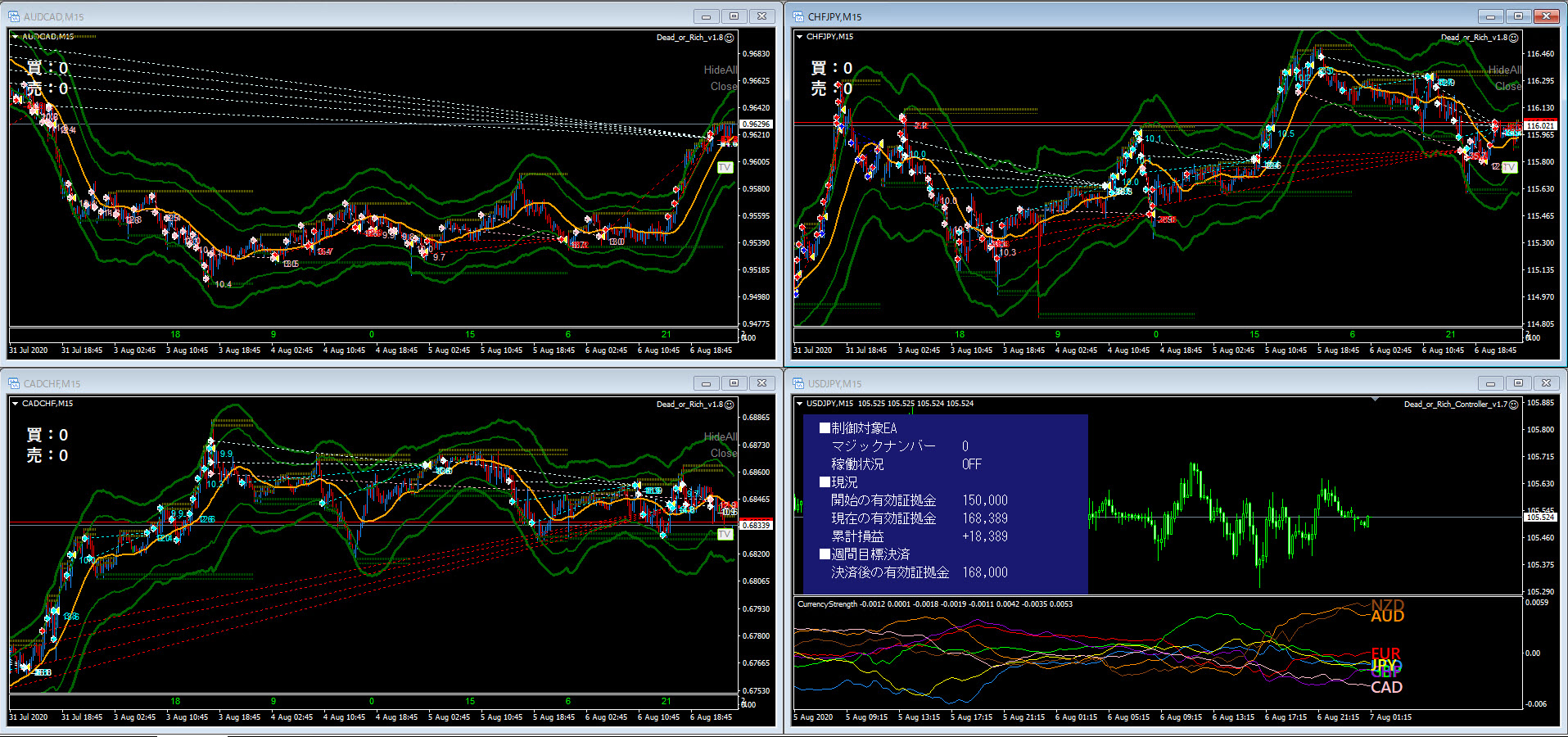The image size is (1568, 737).
Task: Select the 0.96296 current price label on AUDCAD
Action: coord(756,124)
